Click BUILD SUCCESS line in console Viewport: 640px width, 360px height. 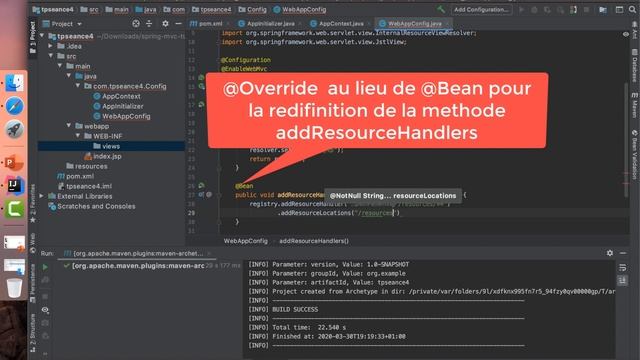click(x=295, y=309)
